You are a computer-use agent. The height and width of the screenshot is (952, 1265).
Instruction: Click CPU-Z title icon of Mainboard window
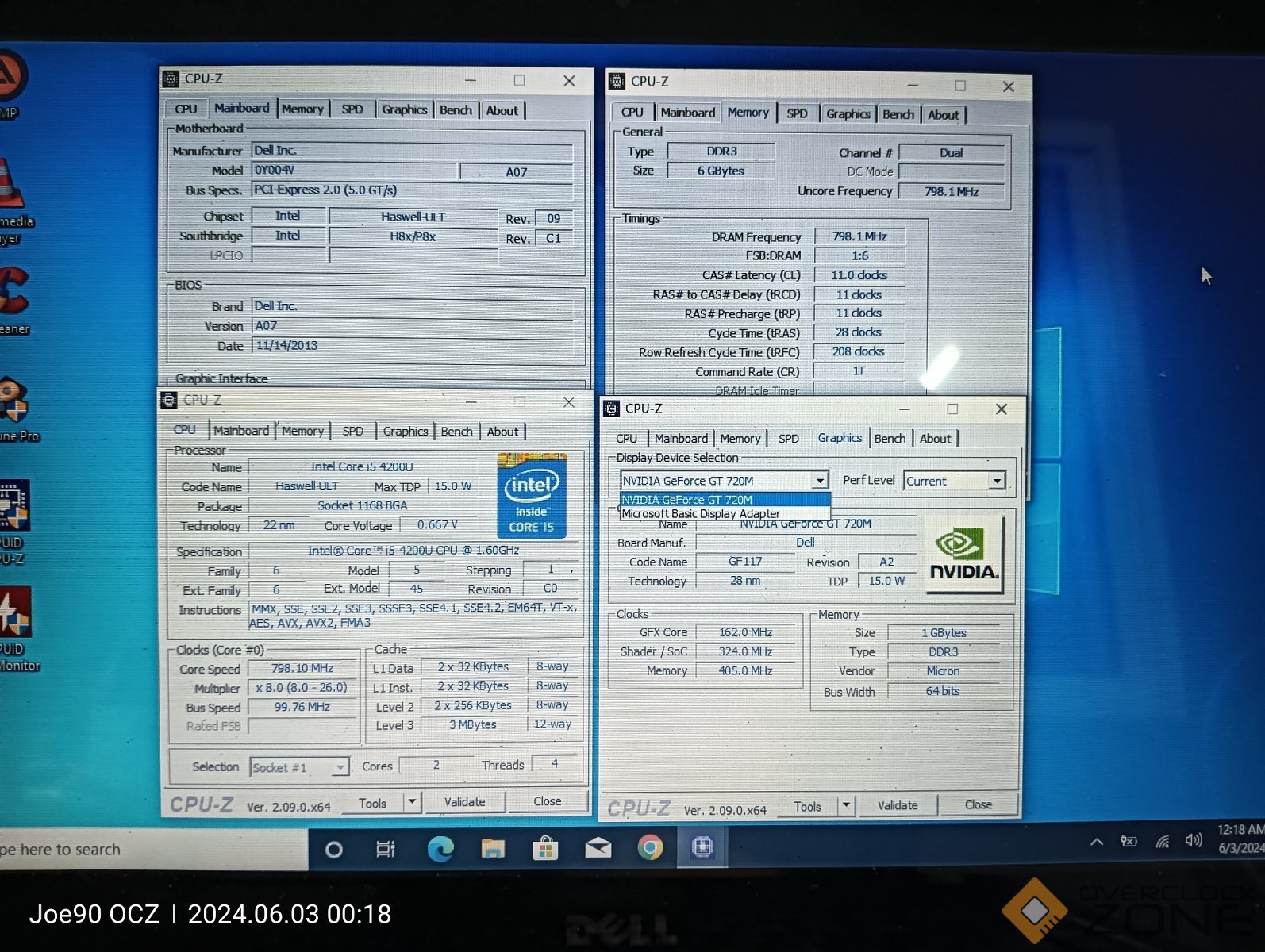[x=171, y=79]
